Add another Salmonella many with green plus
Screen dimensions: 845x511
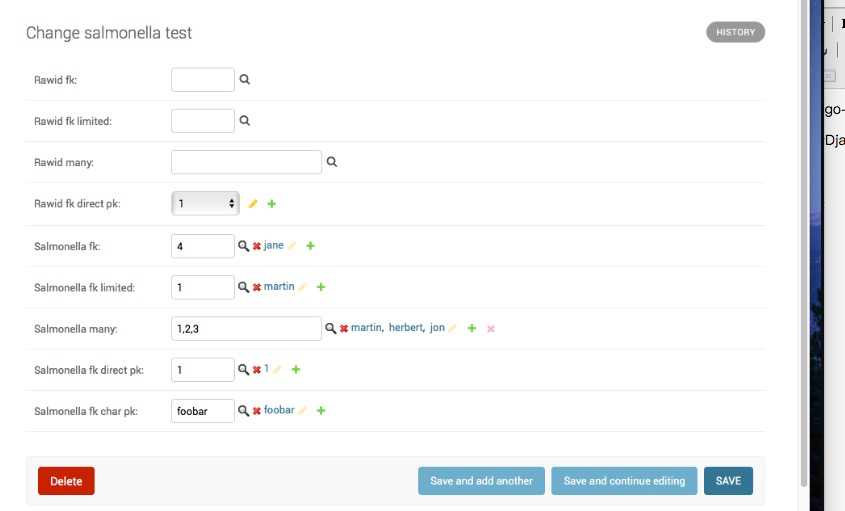pyautogui.click(x=472, y=328)
